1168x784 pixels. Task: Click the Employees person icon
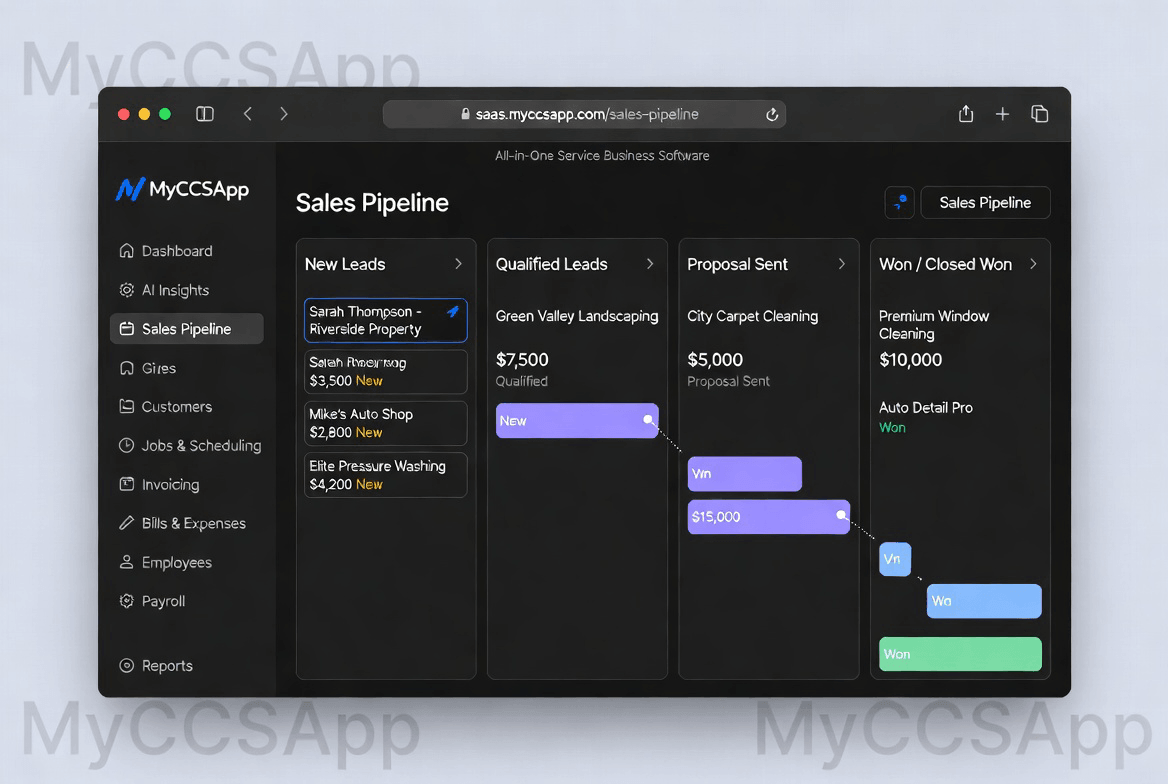click(127, 562)
